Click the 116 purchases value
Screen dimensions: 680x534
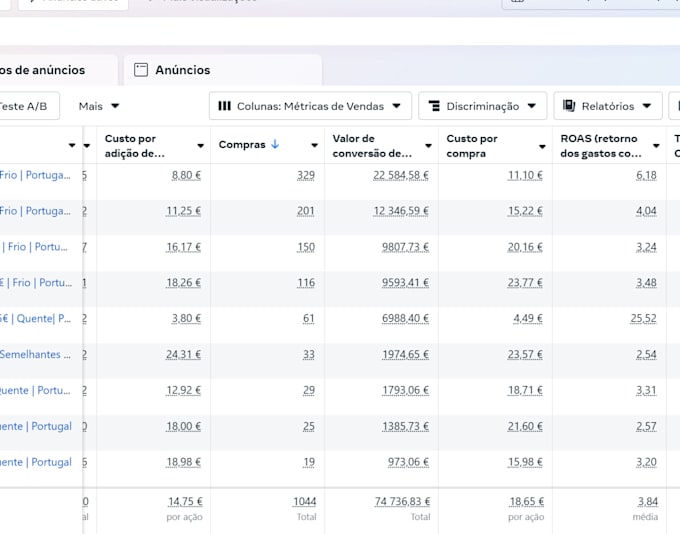click(x=306, y=283)
